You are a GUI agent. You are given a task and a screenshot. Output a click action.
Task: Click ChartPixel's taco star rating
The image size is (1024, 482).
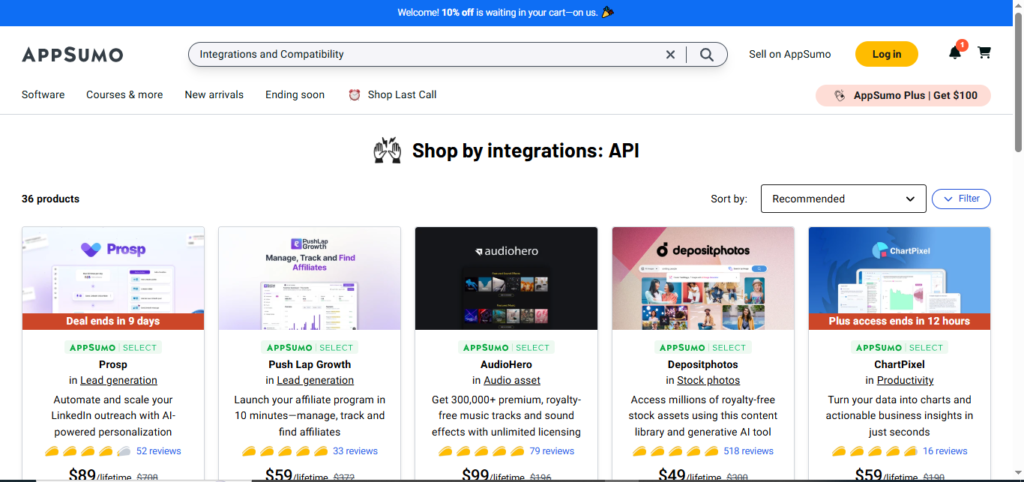[x=875, y=451]
